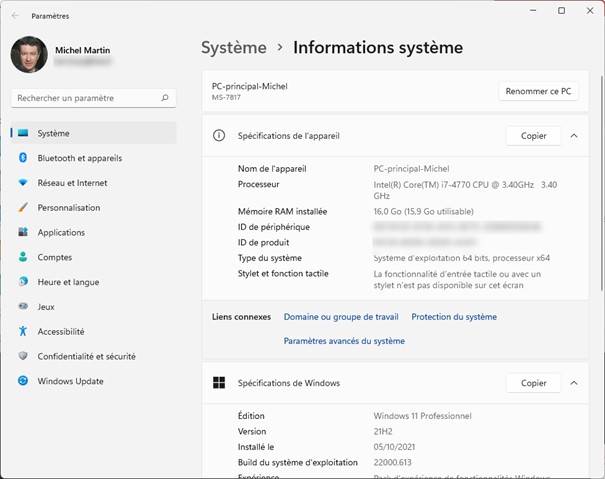605x479 pixels.
Task: Open the Applications grid icon
Action: [x=23, y=232]
